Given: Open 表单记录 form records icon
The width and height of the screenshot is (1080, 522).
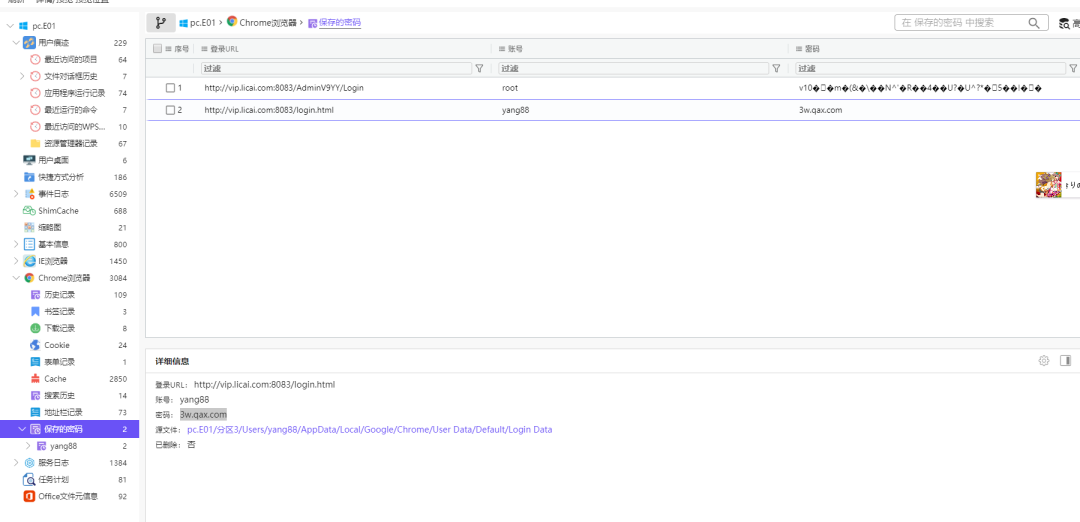Looking at the screenshot, I should 35,362.
